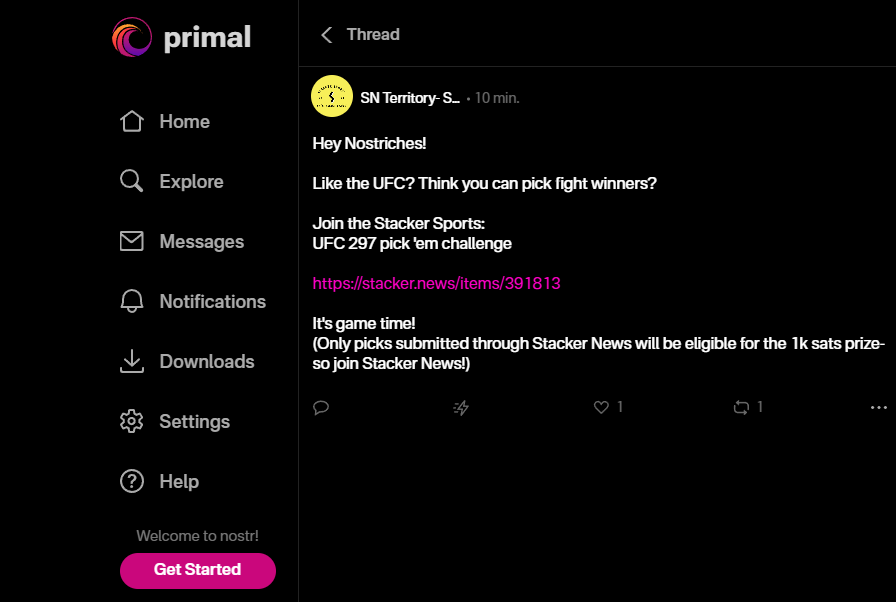Like the post with heart icon

pos(601,407)
